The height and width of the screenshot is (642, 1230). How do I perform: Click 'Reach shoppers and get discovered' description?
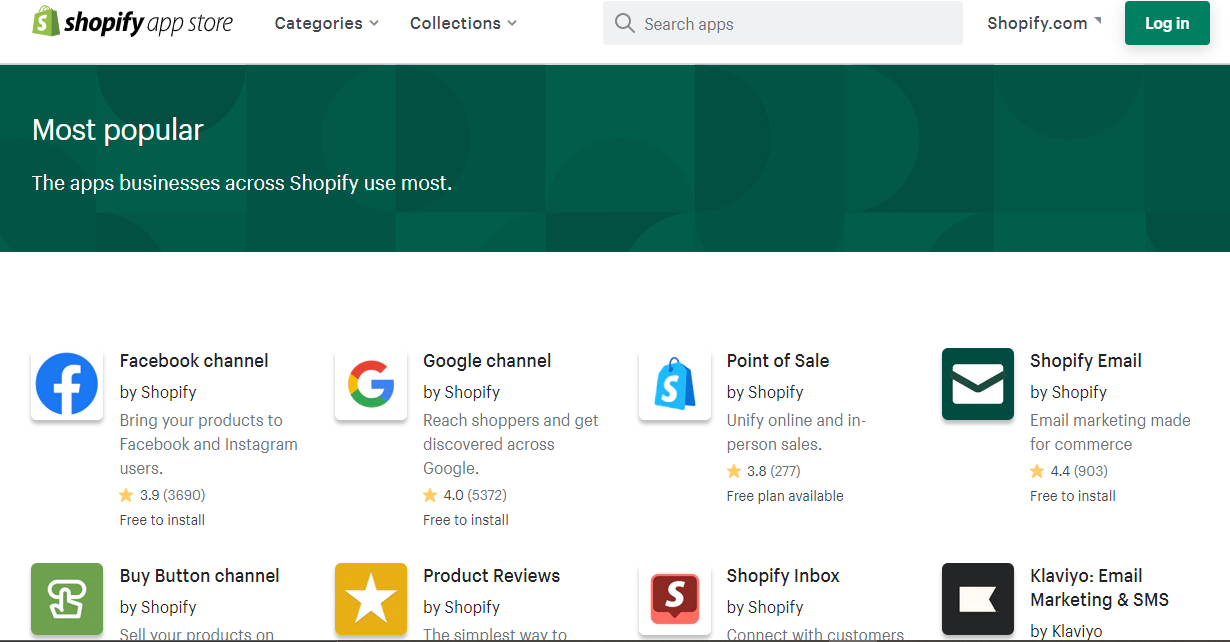511,444
